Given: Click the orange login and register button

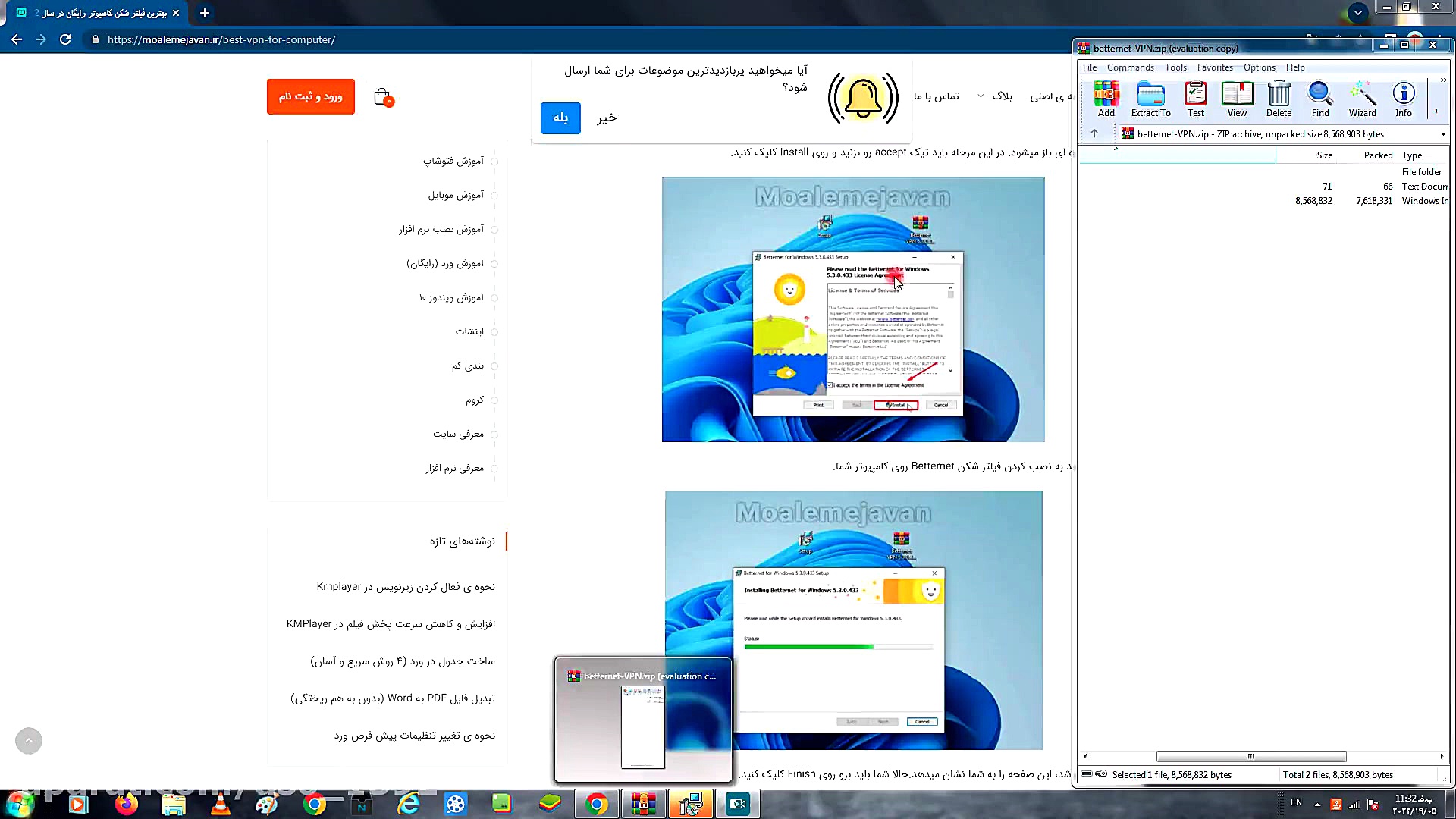Looking at the screenshot, I should point(310,96).
